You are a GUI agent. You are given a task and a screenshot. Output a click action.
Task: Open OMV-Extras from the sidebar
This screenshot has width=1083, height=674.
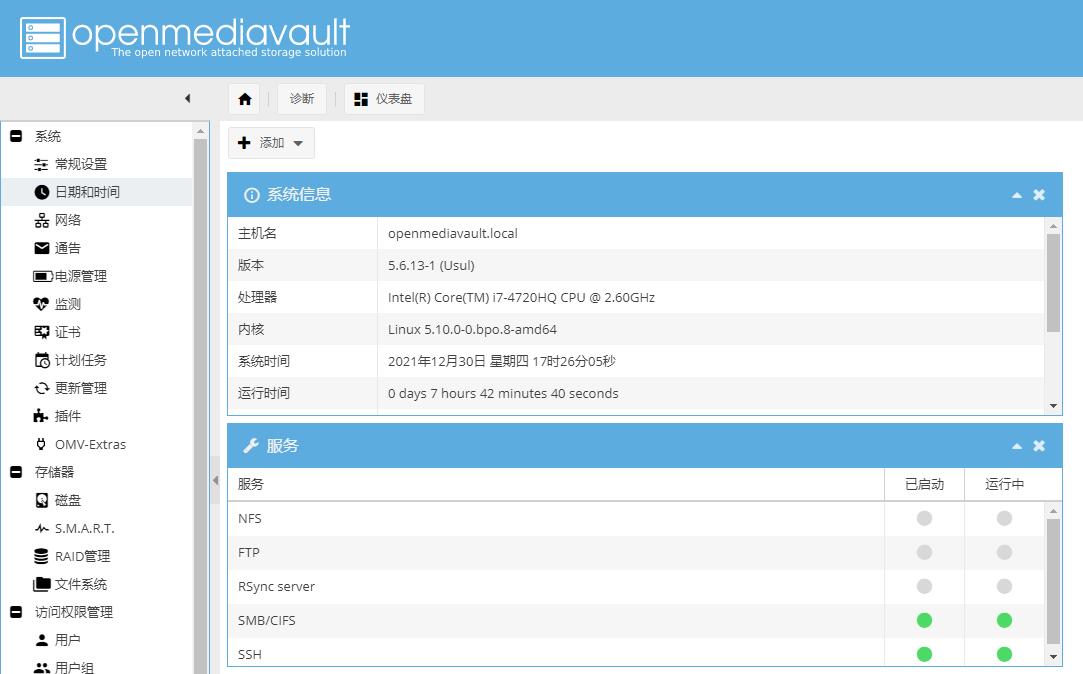click(90, 444)
